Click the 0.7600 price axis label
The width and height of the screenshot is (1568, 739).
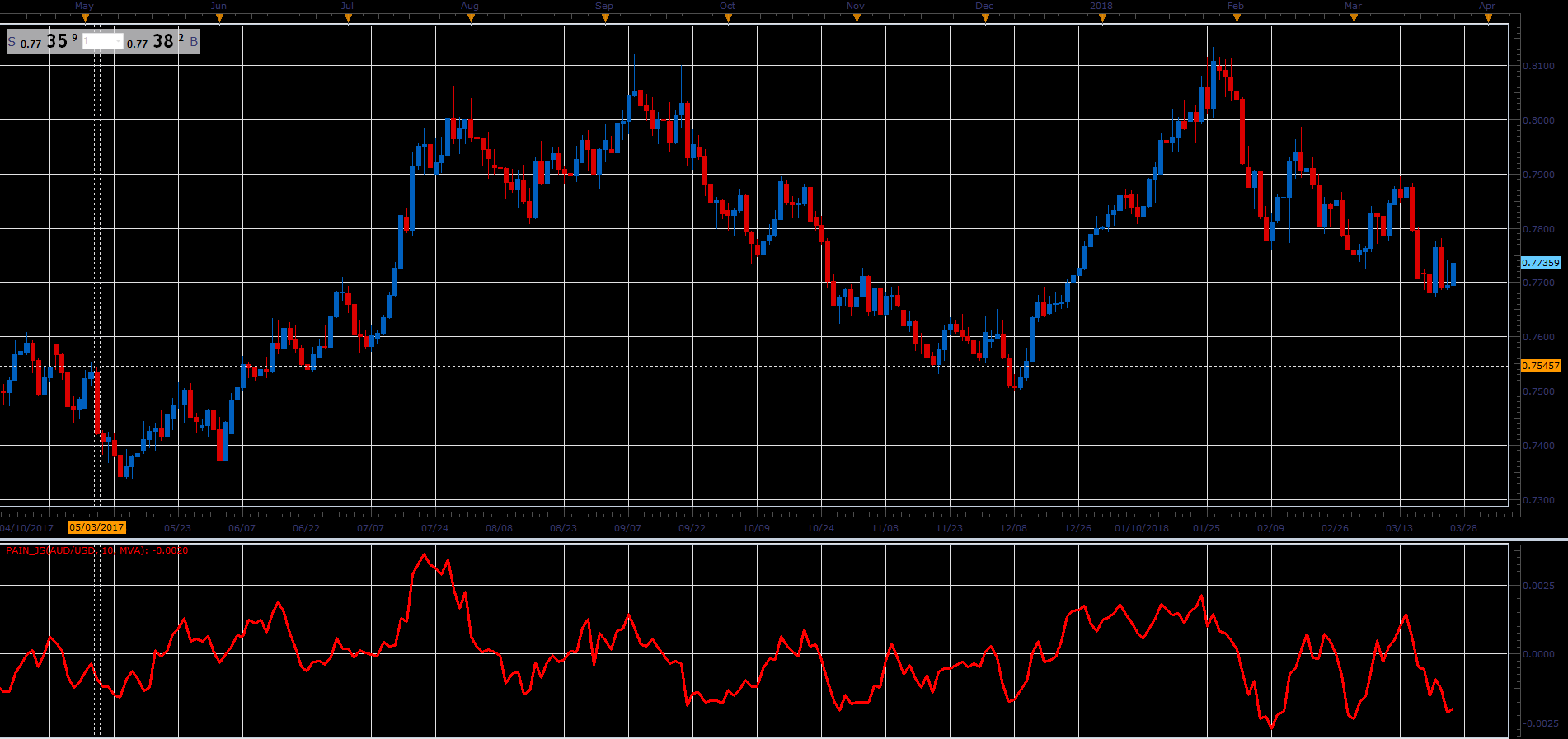(x=1538, y=337)
